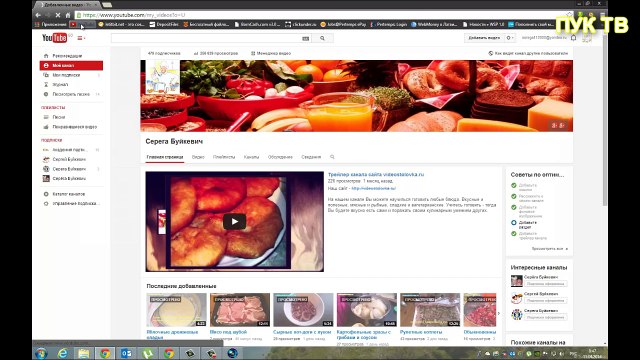Switch to the Сведения channel tab
Screen dimensions: 640x360
(311, 157)
